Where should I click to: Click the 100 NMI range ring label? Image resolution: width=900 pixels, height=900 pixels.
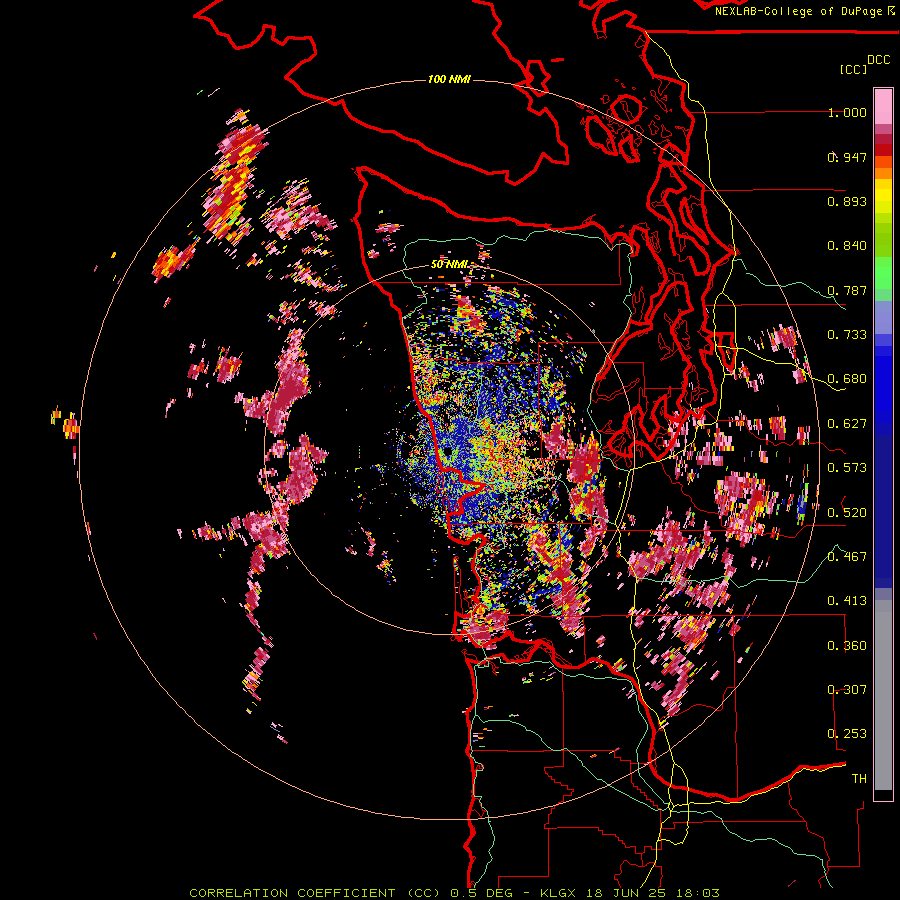[x=449, y=79]
